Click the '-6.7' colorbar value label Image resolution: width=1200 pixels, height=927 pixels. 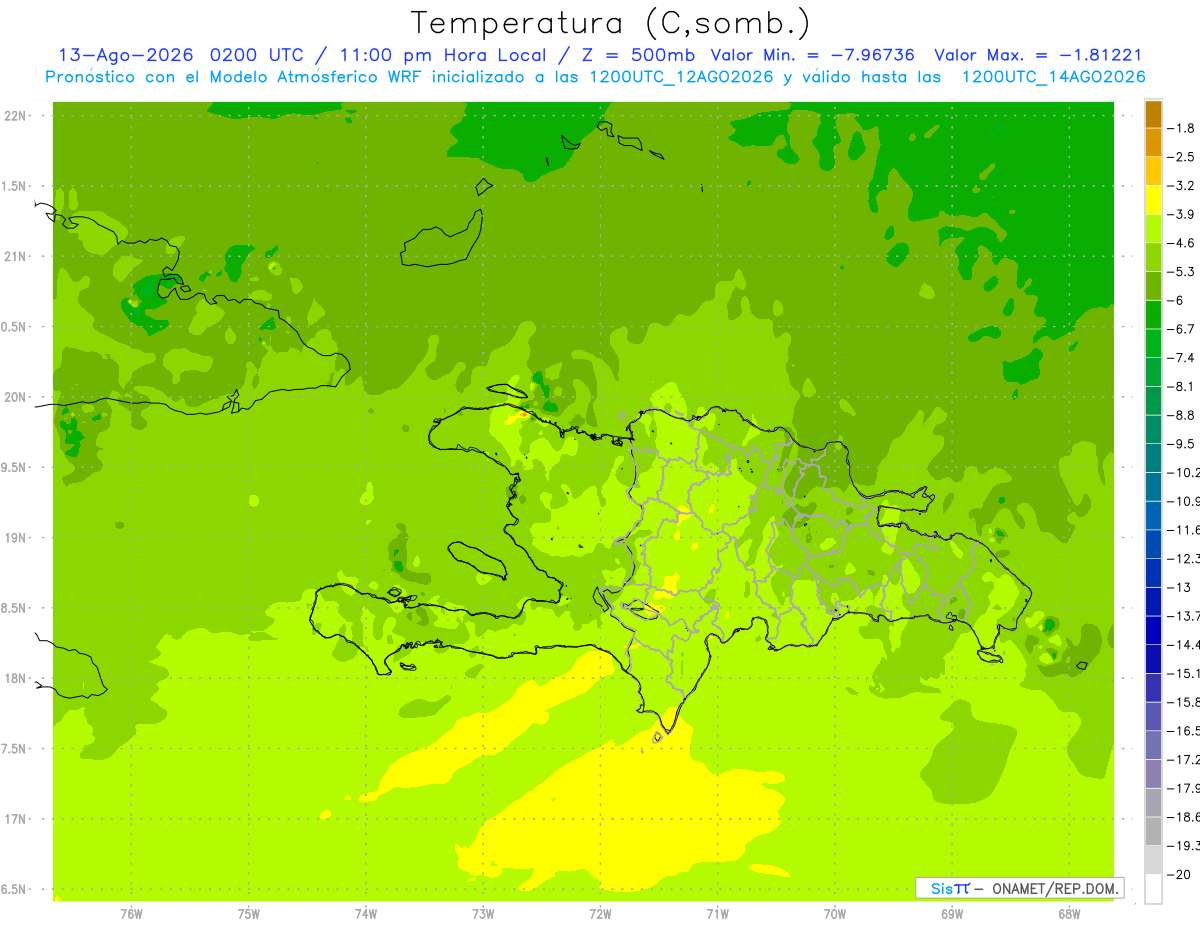(1181, 329)
